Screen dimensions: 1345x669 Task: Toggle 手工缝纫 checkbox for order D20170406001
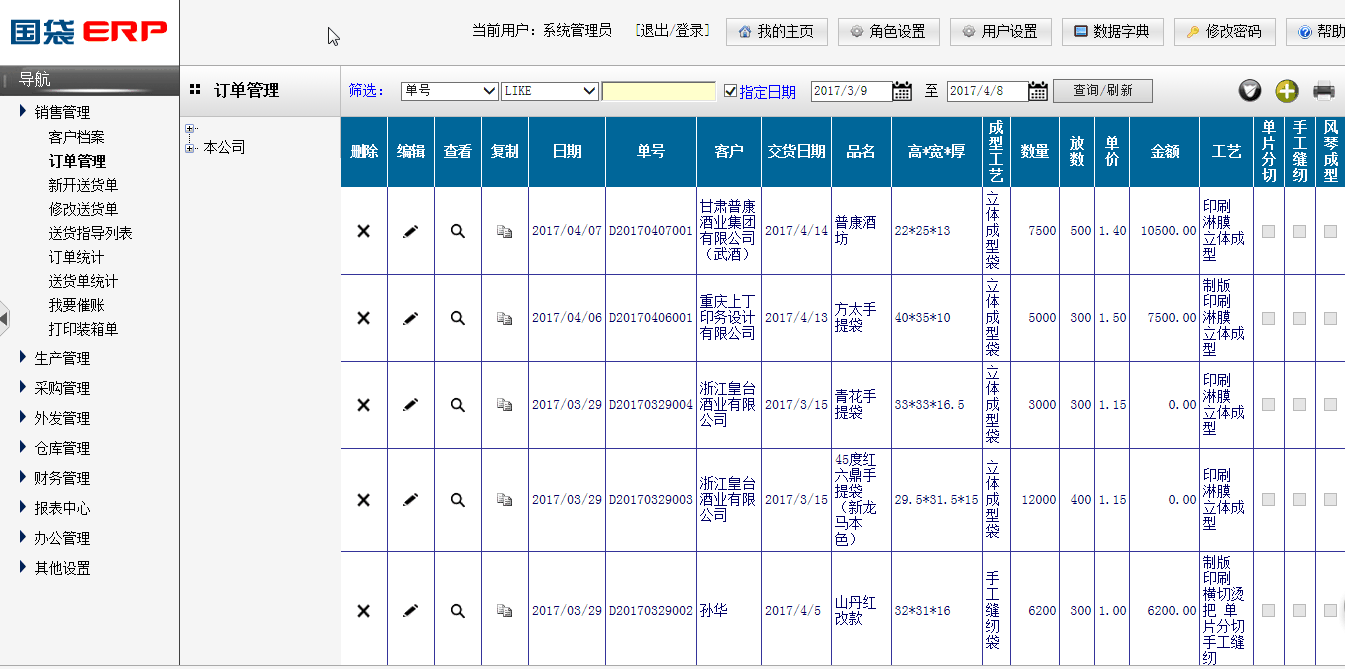click(x=1299, y=318)
